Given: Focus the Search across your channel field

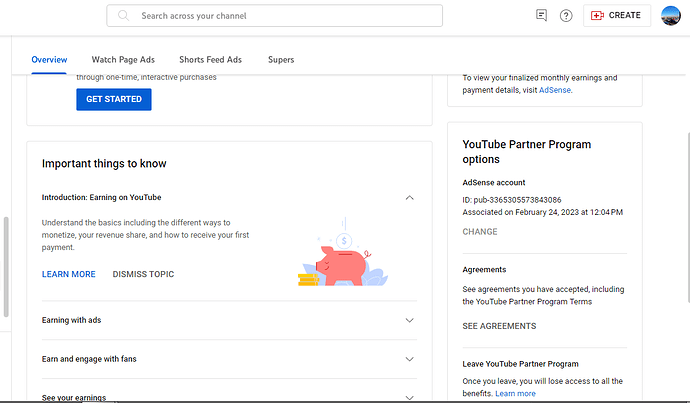Looking at the screenshot, I should tap(275, 16).
